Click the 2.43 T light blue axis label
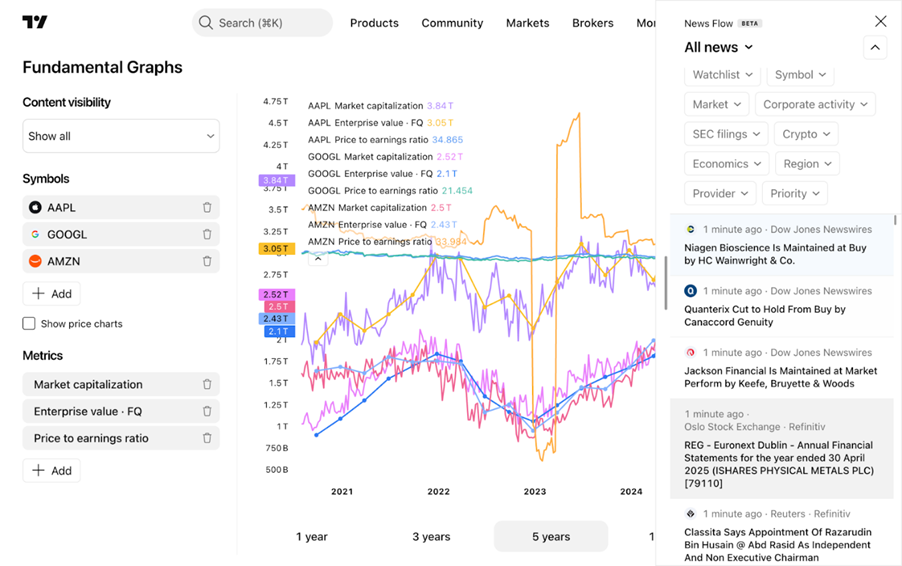The width and height of the screenshot is (902, 566). [x=276, y=319]
